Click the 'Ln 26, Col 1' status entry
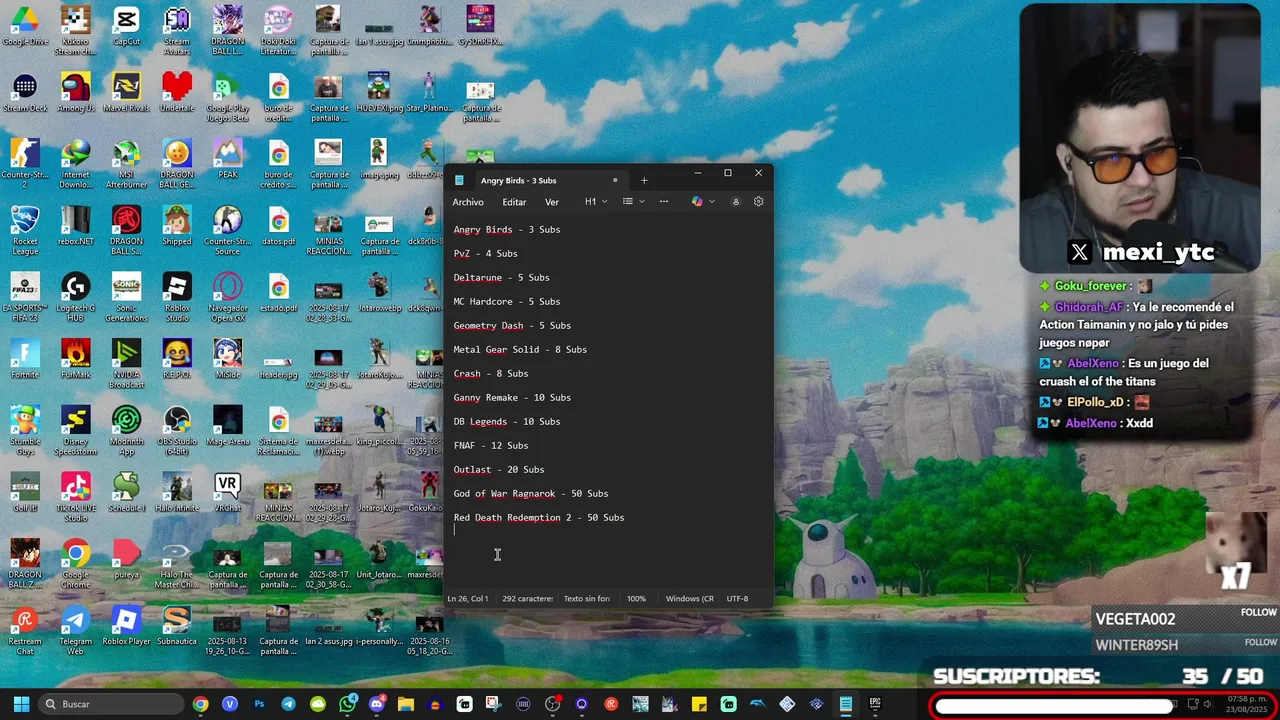 pos(468,599)
